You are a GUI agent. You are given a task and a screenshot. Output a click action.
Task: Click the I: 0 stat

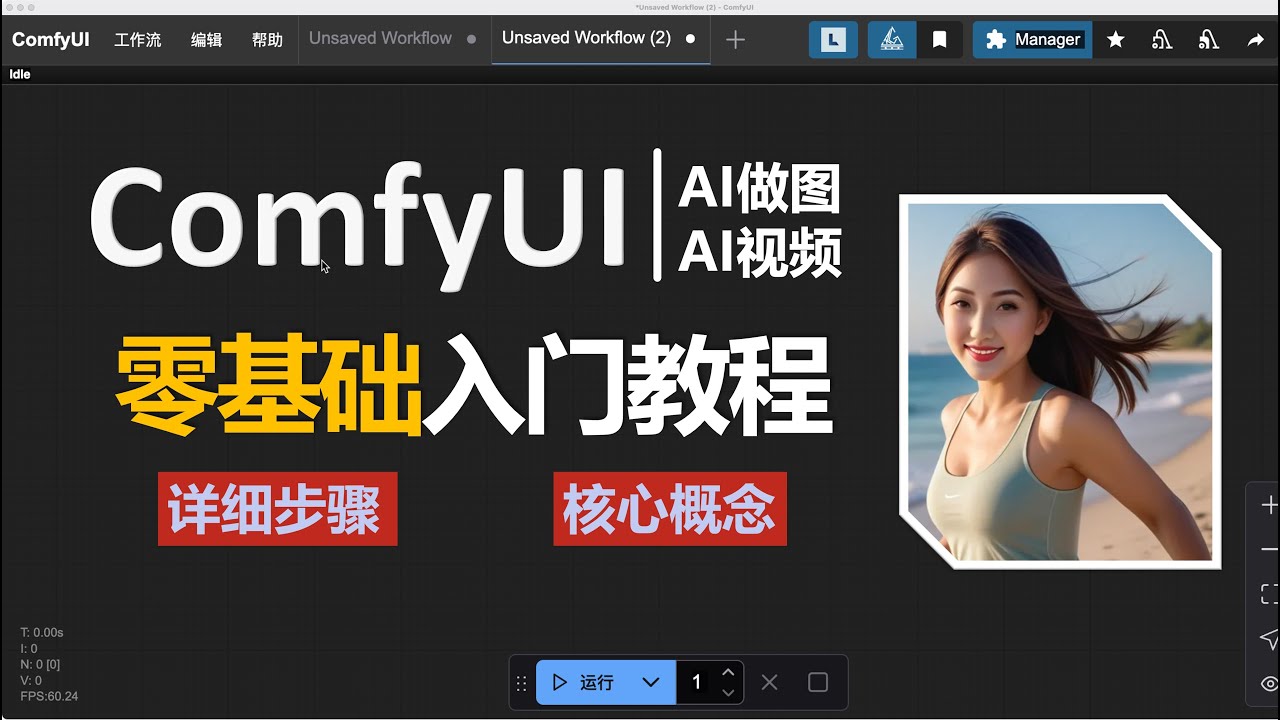(x=29, y=649)
